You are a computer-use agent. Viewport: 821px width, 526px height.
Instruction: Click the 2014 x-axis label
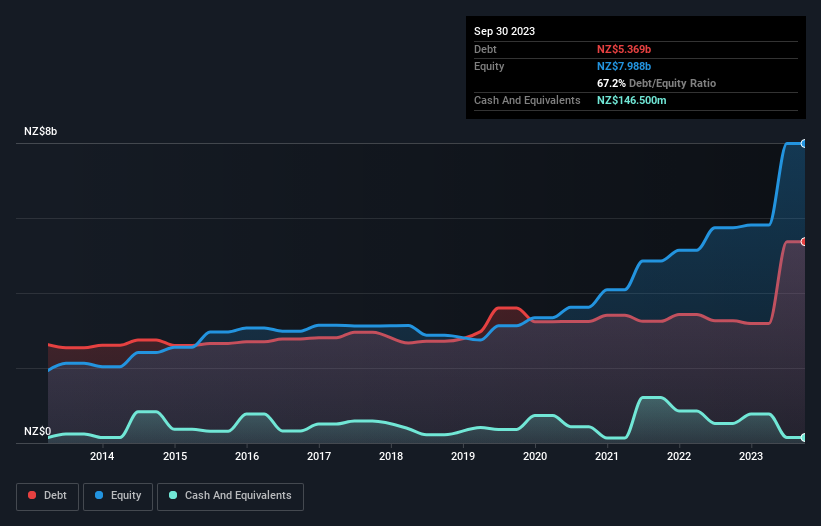pos(102,456)
